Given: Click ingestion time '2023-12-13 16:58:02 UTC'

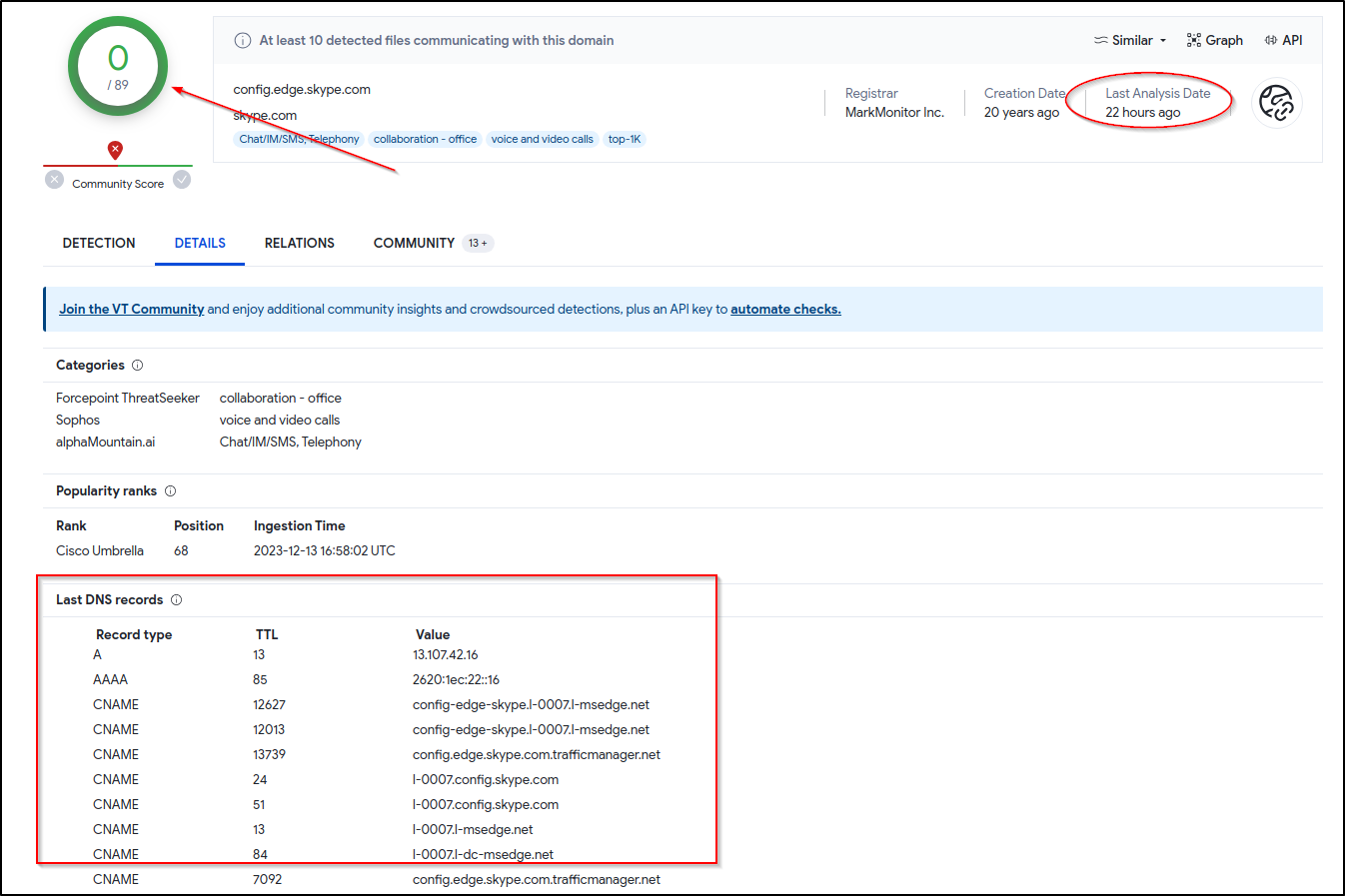Looking at the screenshot, I should 325,551.
